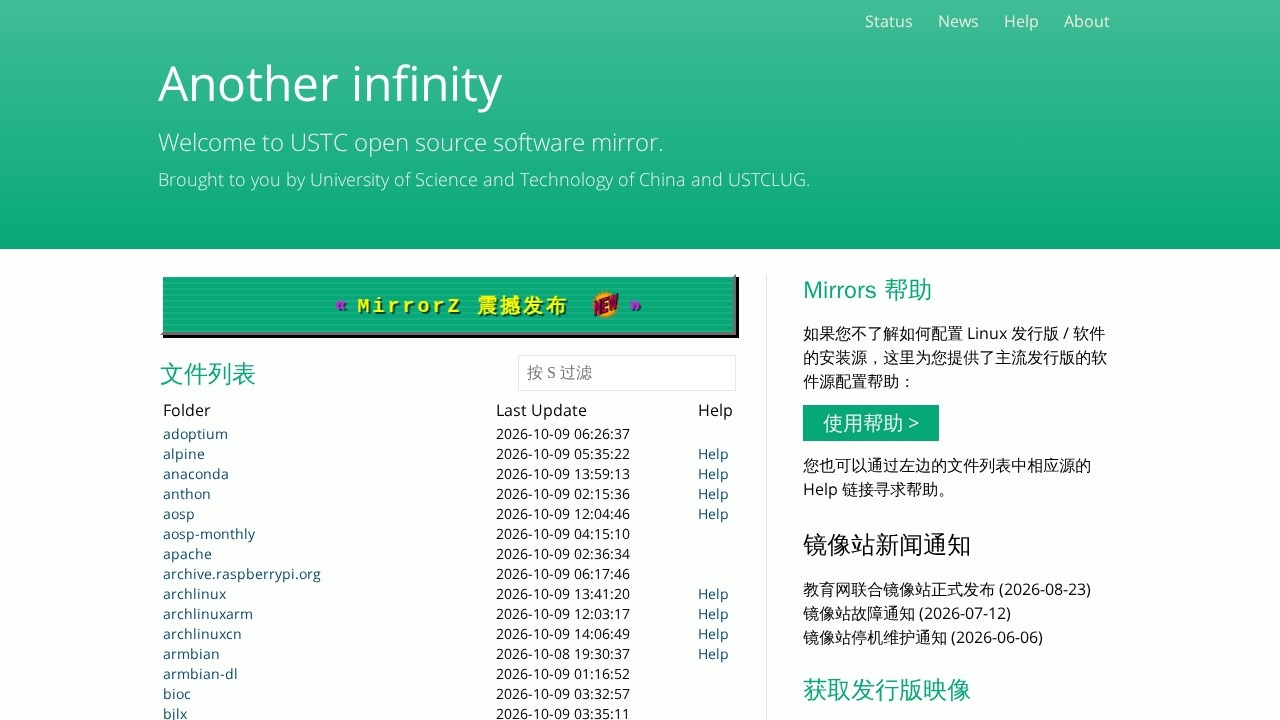Open Help link for archlinuxcn
Image resolution: width=1280 pixels, height=720 pixels.
click(713, 634)
